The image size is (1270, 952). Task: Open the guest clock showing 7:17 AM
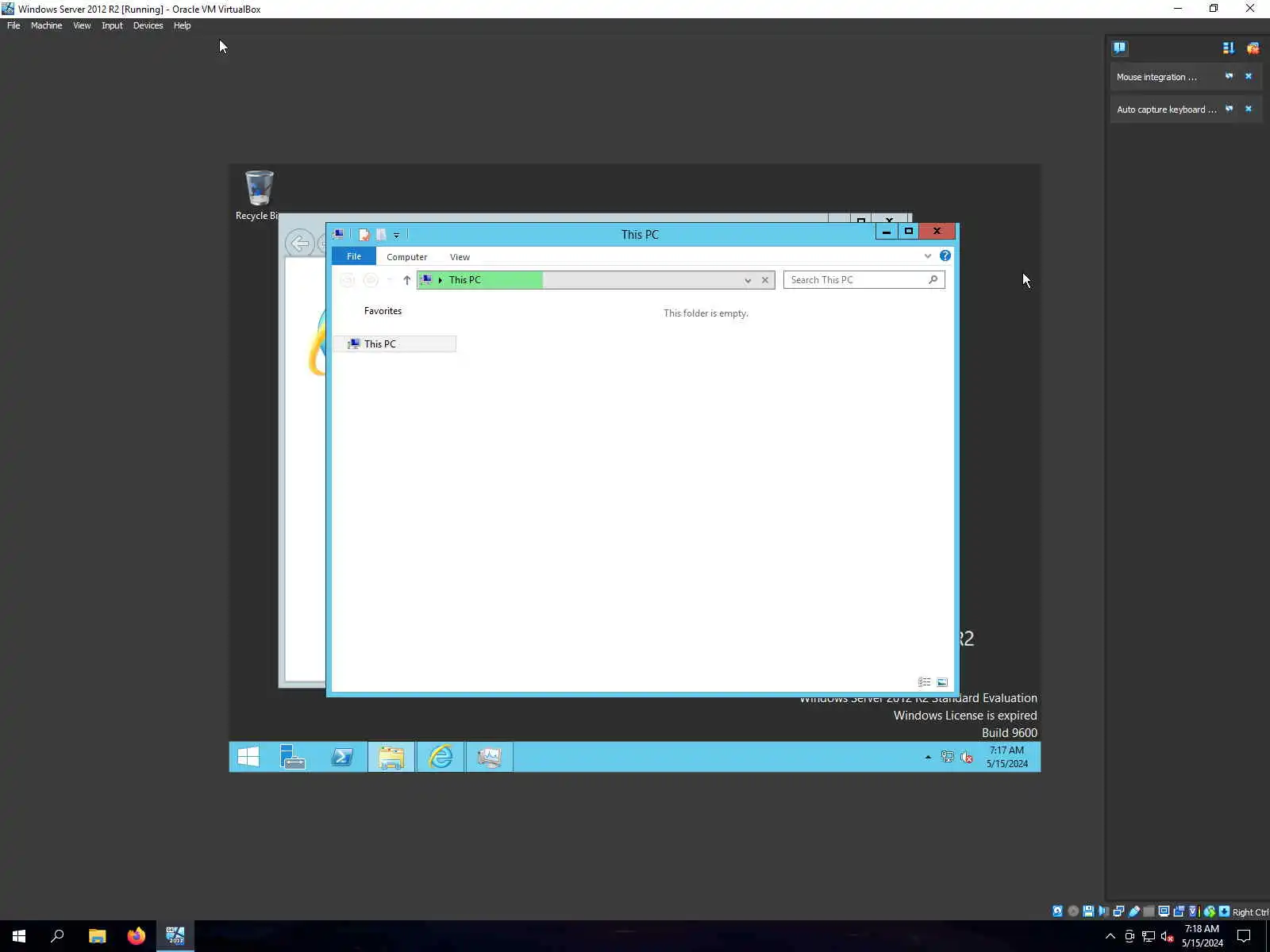pyautogui.click(x=1006, y=757)
